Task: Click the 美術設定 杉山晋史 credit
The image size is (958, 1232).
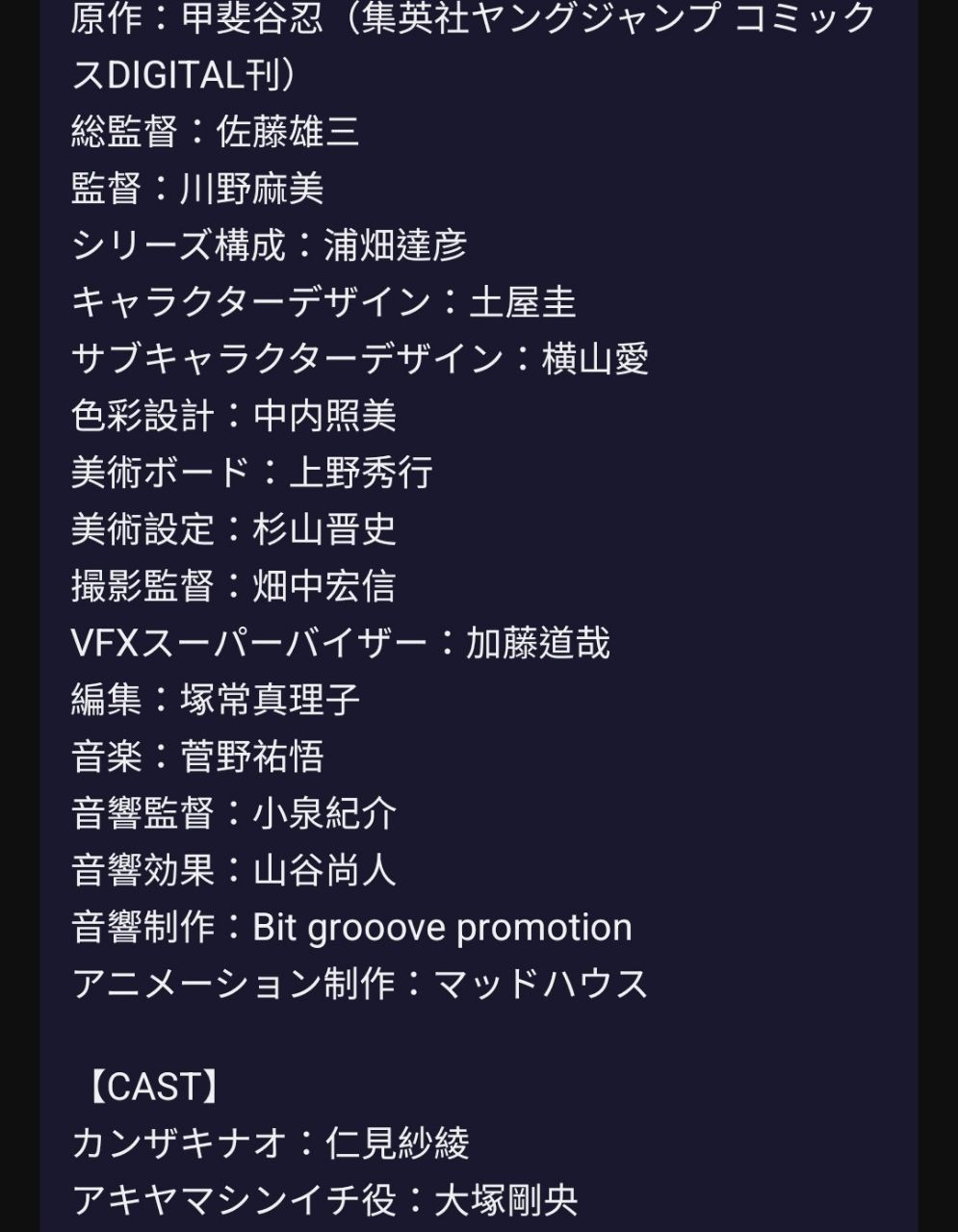Action: pyautogui.click(x=234, y=529)
